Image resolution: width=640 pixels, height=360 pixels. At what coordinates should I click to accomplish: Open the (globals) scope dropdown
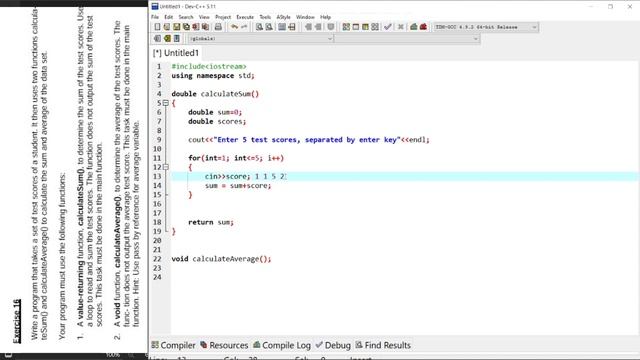[260, 38]
